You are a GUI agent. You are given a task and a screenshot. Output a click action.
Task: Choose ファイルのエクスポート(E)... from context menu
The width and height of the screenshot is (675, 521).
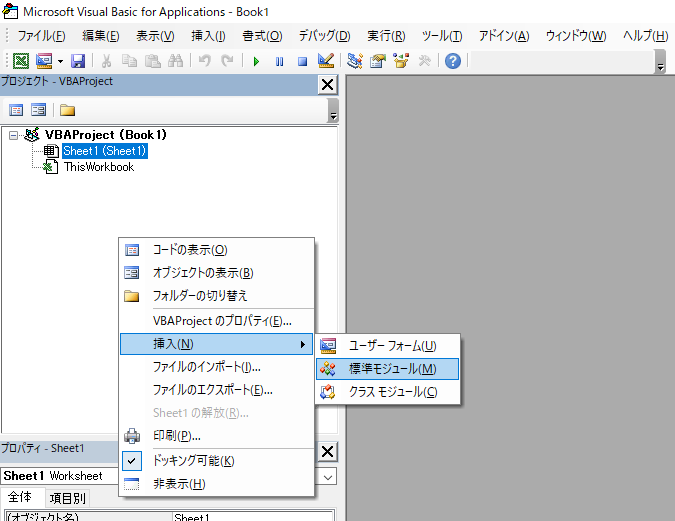pyautogui.click(x=217, y=390)
